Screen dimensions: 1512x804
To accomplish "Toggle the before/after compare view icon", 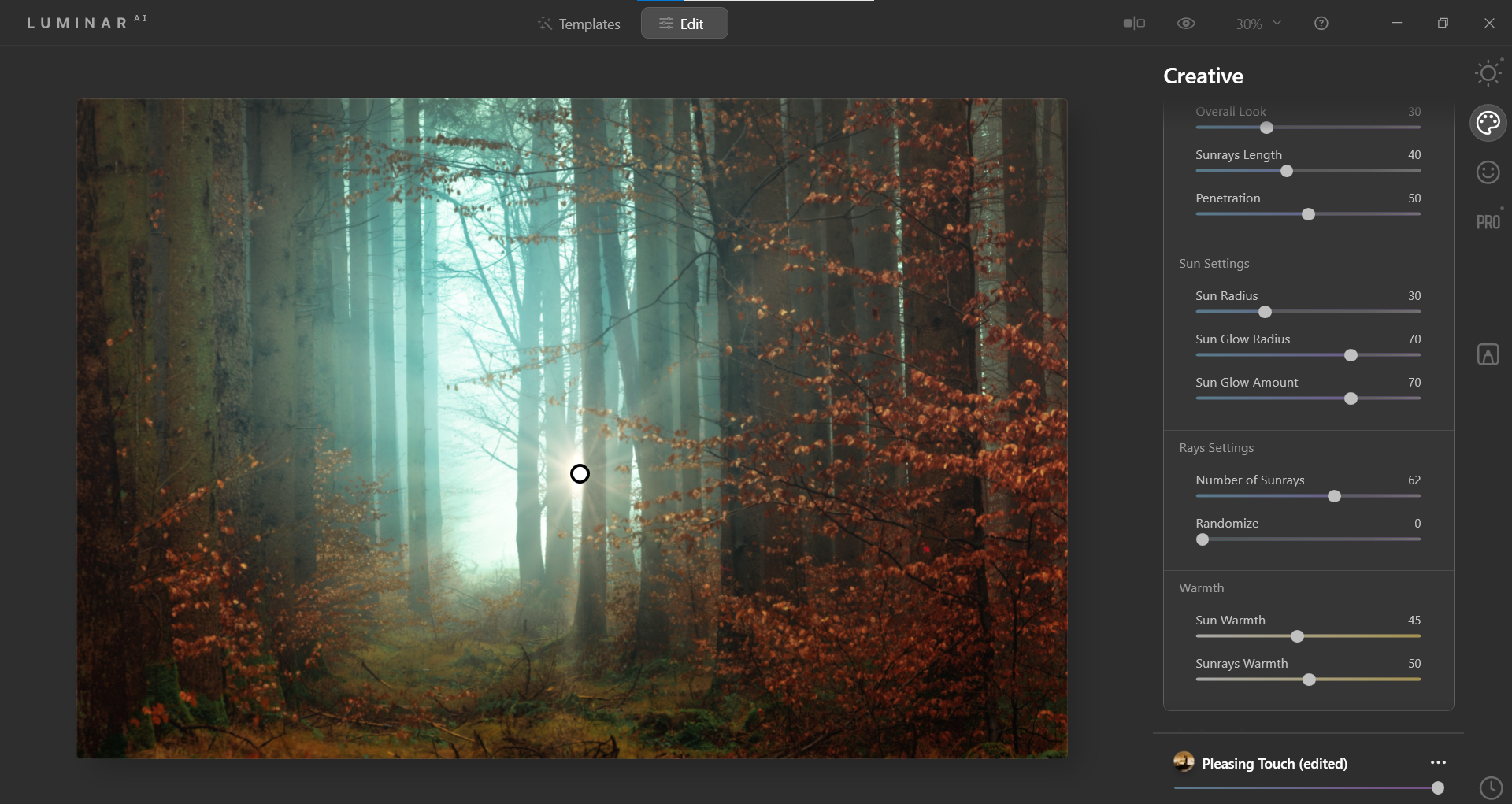I will point(1134,24).
